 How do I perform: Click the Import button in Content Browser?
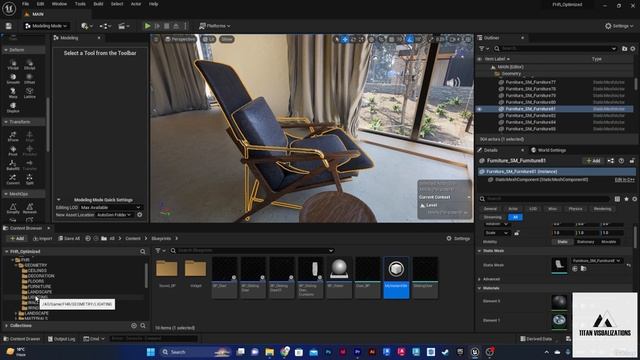pyautogui.click(x=42, y=238)
